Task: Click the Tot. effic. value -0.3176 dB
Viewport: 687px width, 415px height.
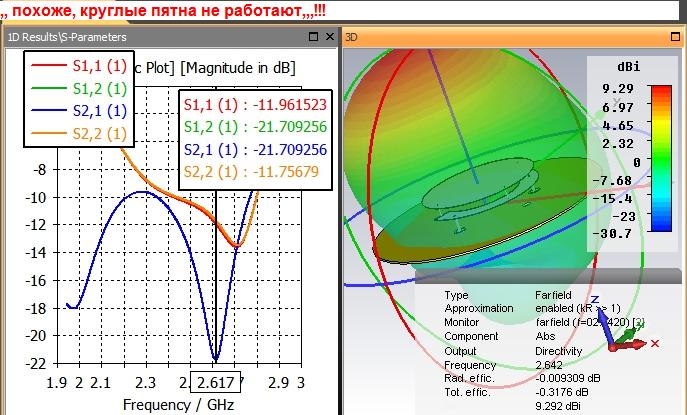Action: tap(562, 392)
